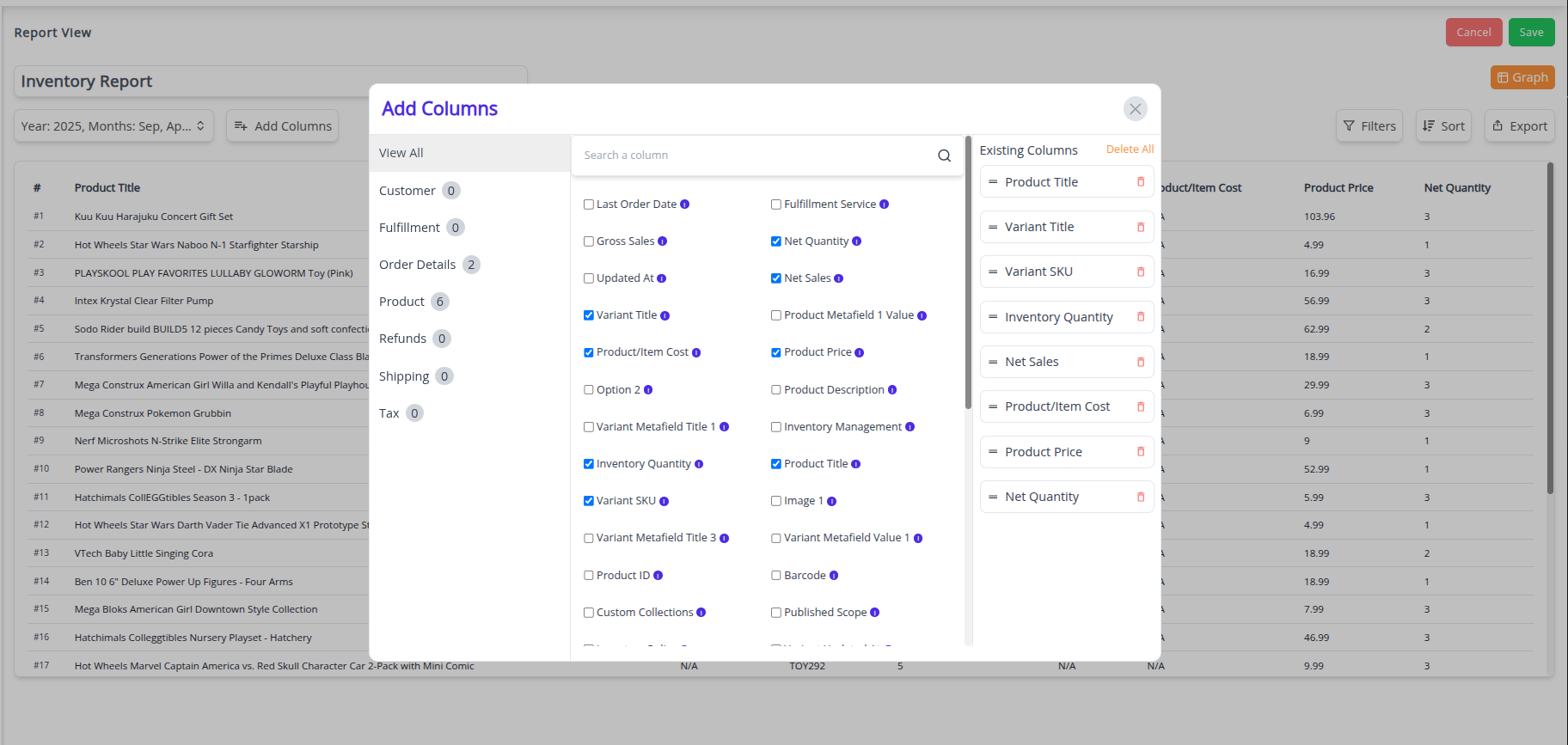This screenshot has height=745, width=1568.
Task: Click info icon beside Barcode option
Action: coord(834,576)
